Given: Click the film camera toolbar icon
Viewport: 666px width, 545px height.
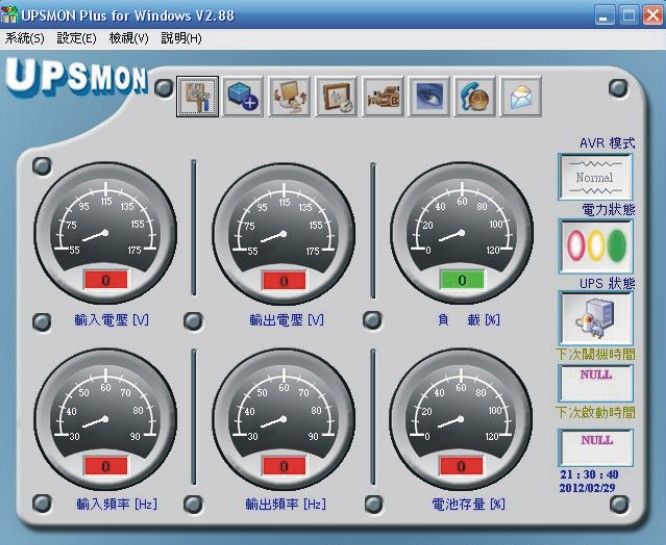Looking at the screenshot, I should click(383, 96).
